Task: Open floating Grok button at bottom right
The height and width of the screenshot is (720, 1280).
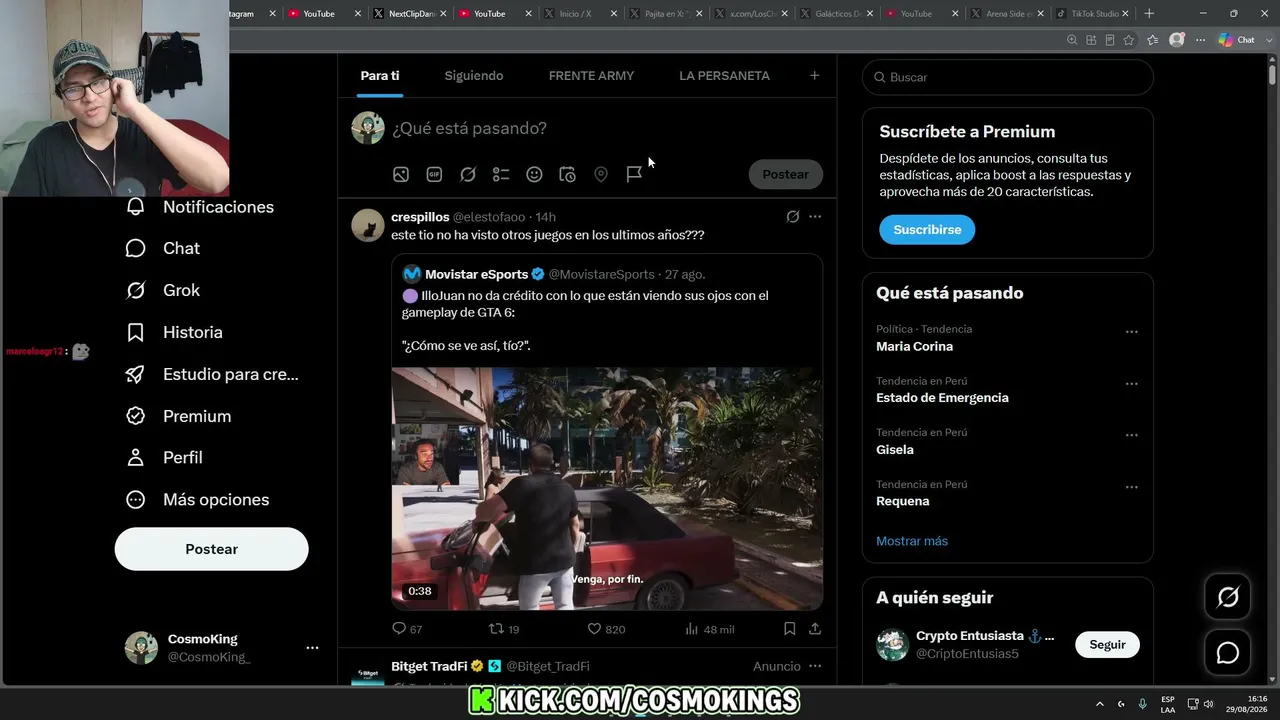Action: [x=1227, y=598]
